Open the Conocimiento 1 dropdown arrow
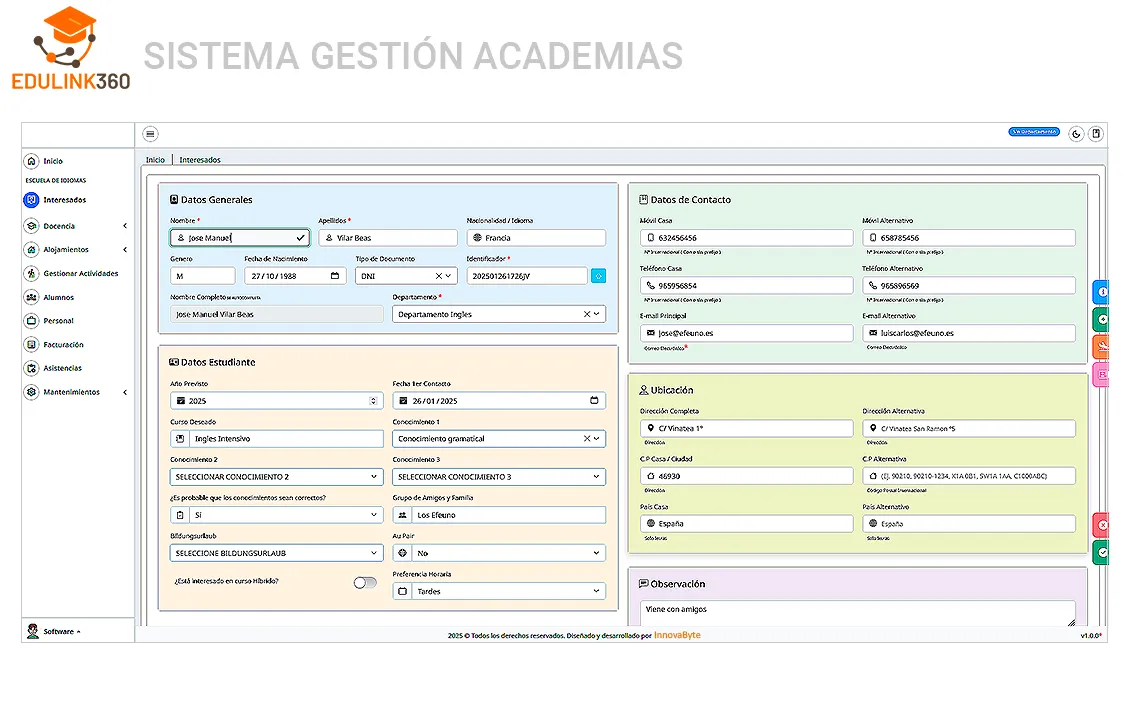Viewport: 1125px width, 704px height. (x=596, y=438)
